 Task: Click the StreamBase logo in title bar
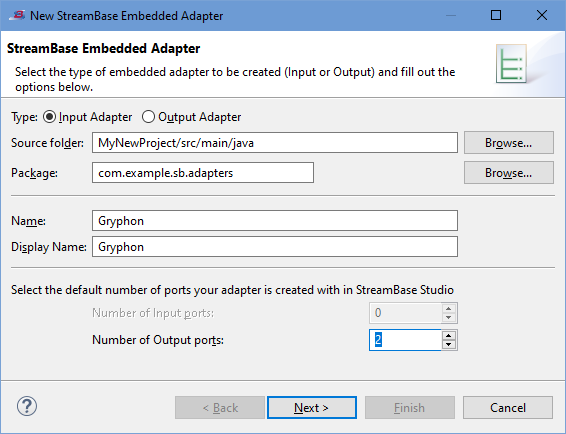pyautogui.click(x=17, y=16)
